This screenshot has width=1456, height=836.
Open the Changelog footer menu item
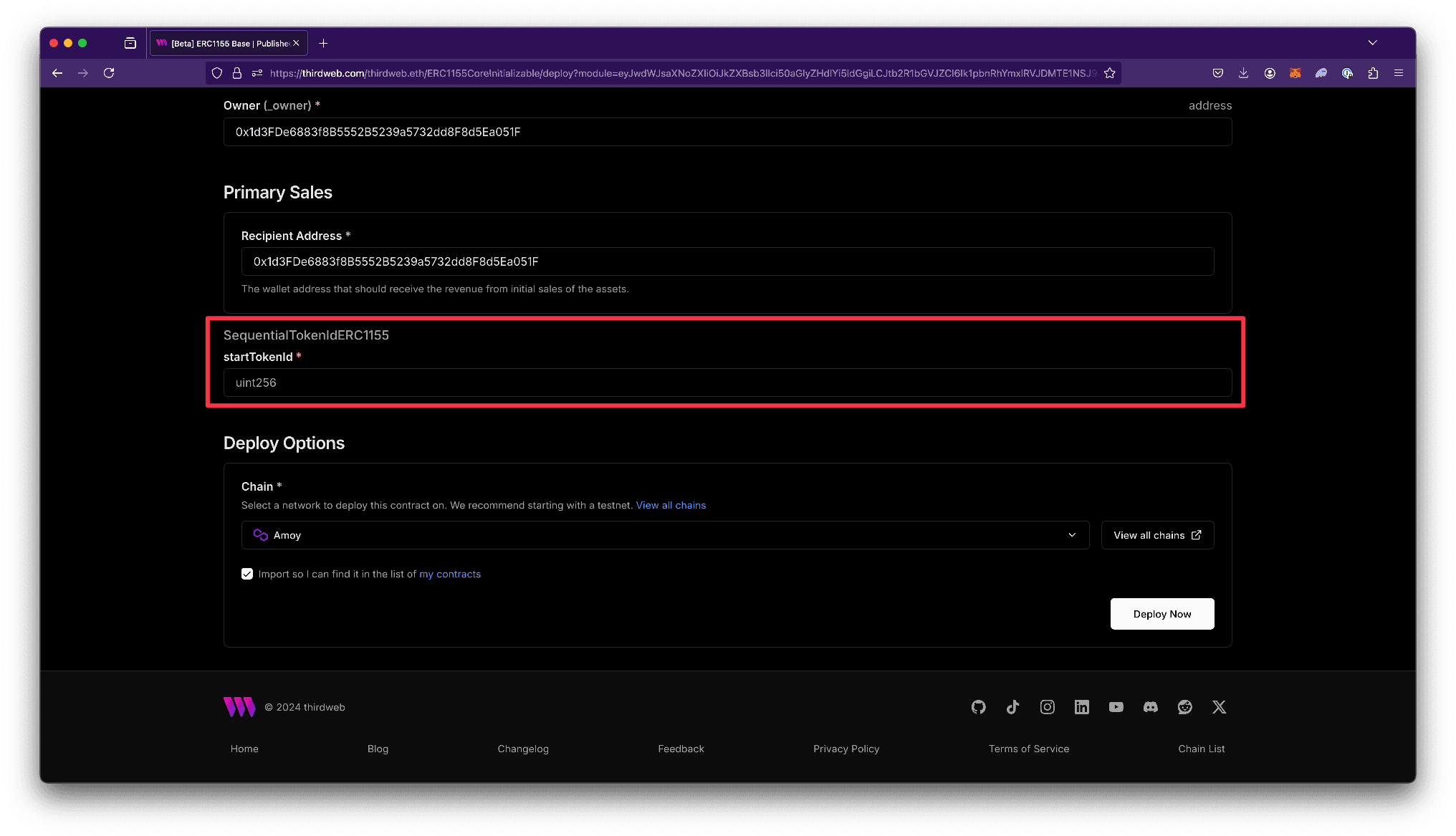(x=523, y=749)
